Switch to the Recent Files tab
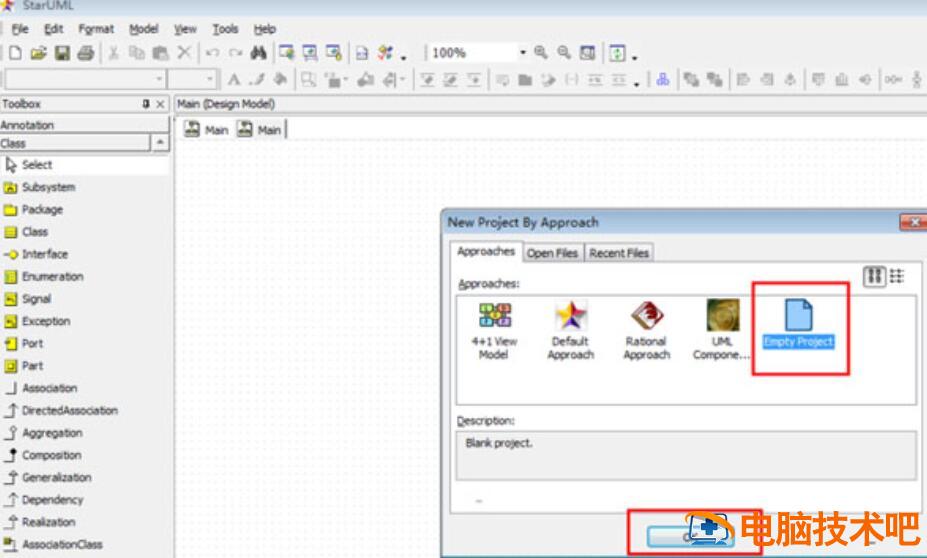The image size is (927, 558). pos(619,253)
